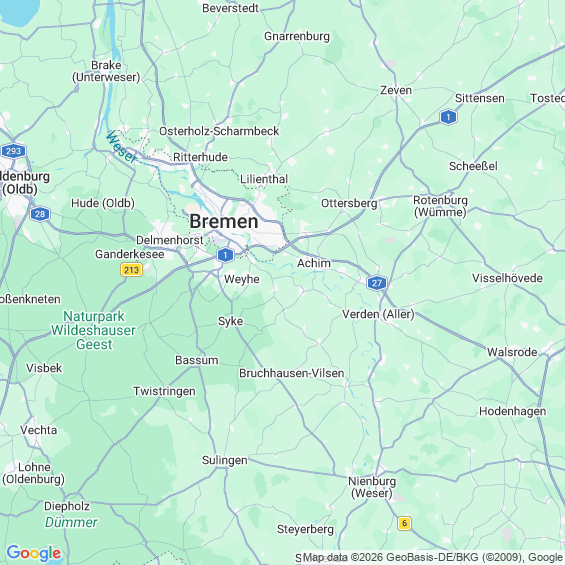The height and width of the screenshot is (565, 565).
Task: Click the Dümmer lake label
Action: pyautogui.click(x=71, y=522)
